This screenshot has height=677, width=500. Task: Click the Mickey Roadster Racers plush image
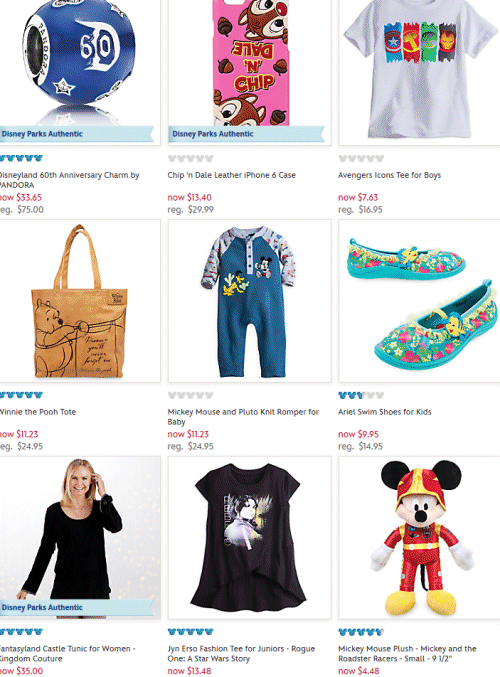tap(419, 538)
